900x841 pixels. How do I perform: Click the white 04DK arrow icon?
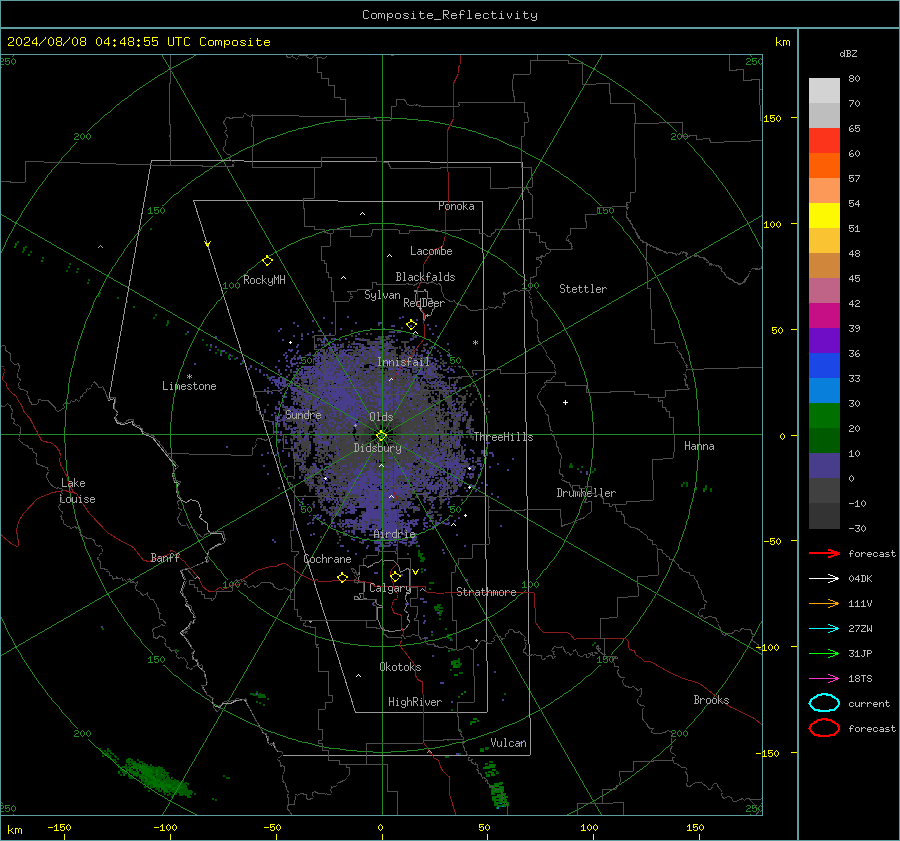(x=824, y=578)
